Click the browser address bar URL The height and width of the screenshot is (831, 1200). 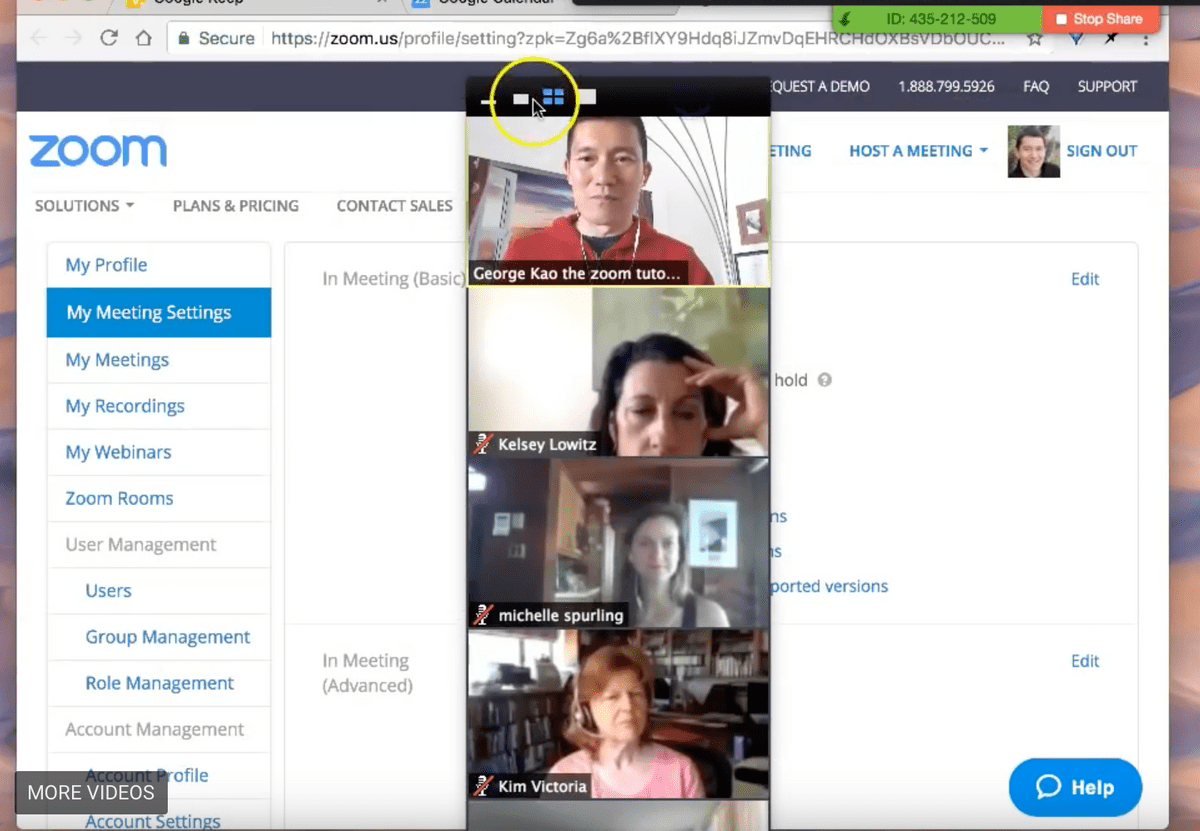click(x=638, y=39)
